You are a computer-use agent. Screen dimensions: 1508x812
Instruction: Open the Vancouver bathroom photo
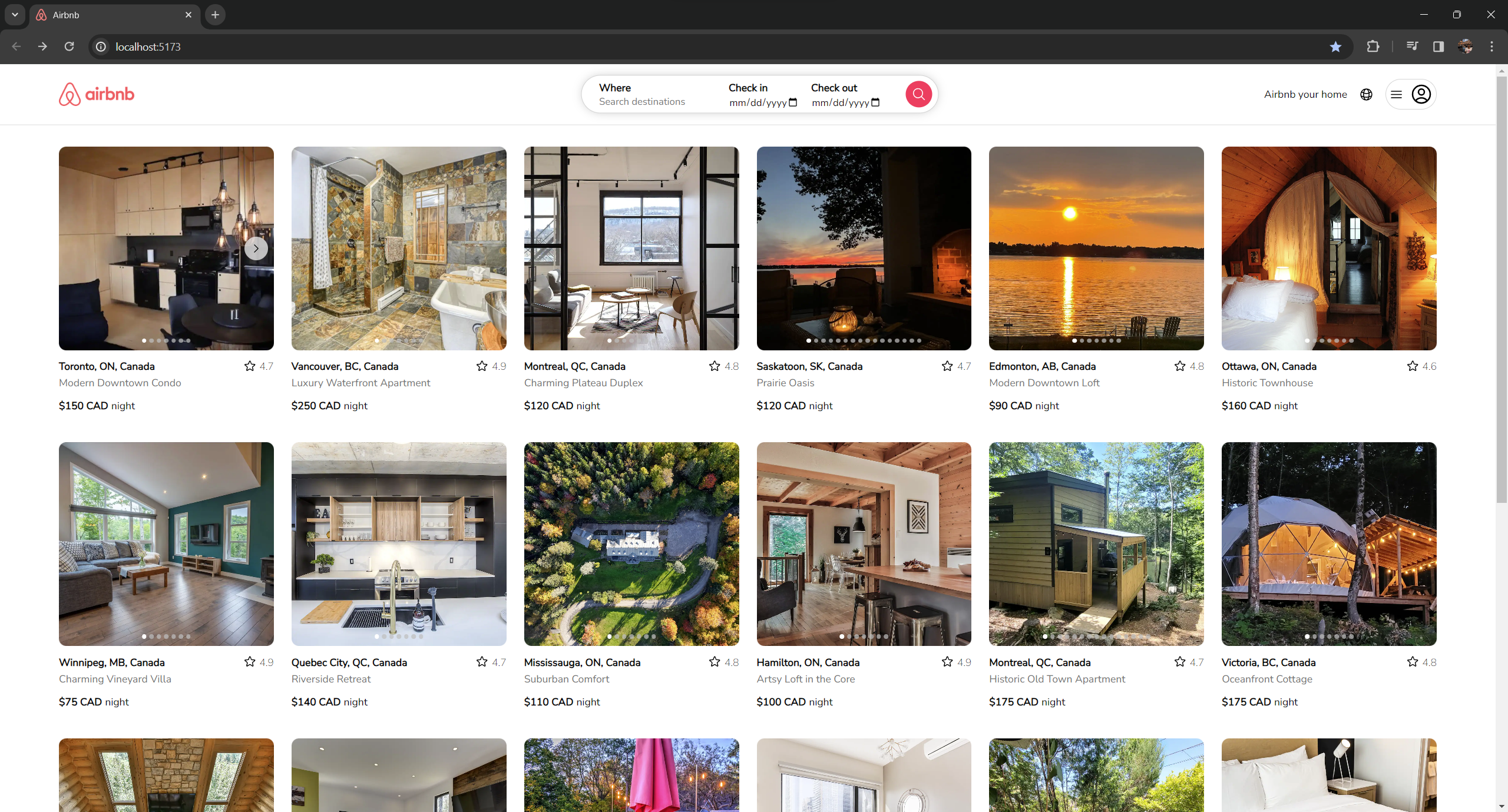(x=399, y=248)
